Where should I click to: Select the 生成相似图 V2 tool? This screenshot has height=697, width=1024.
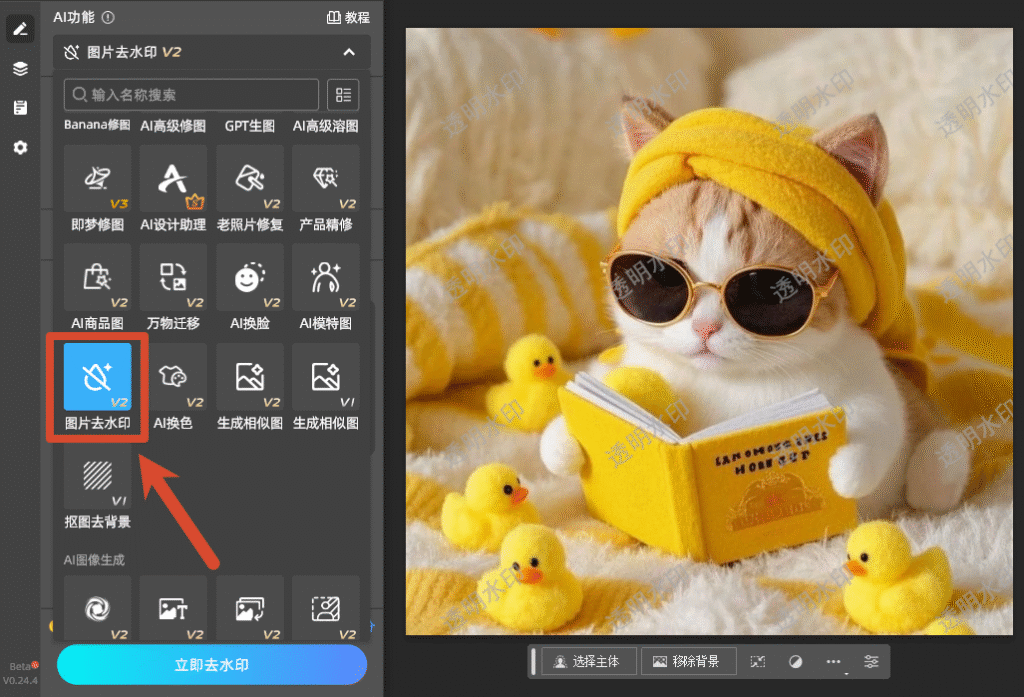[249, 377]
